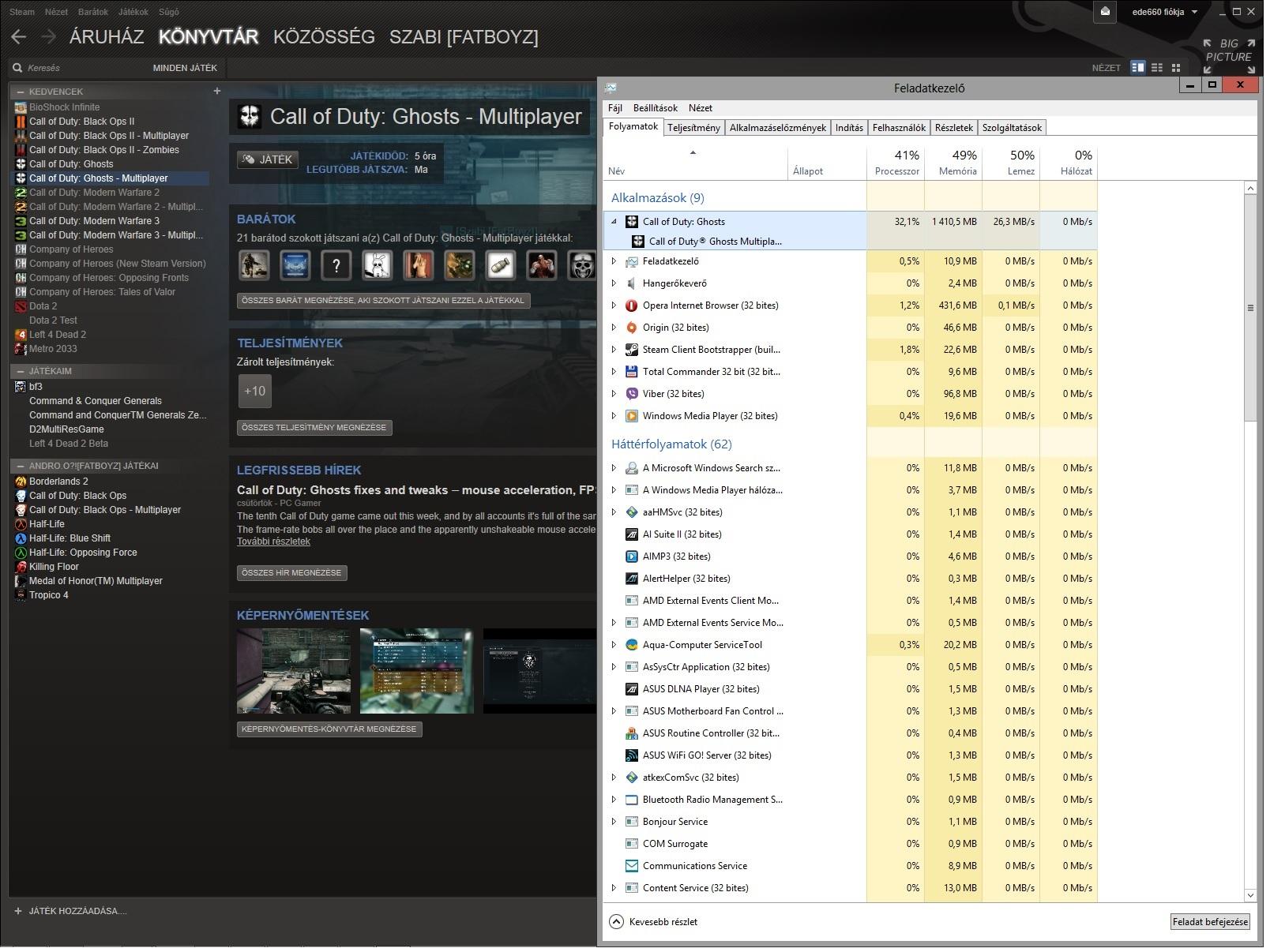1270x952 pixels.
Task: Open the first gameplay screenshot thumbnail
Action: 294,671
